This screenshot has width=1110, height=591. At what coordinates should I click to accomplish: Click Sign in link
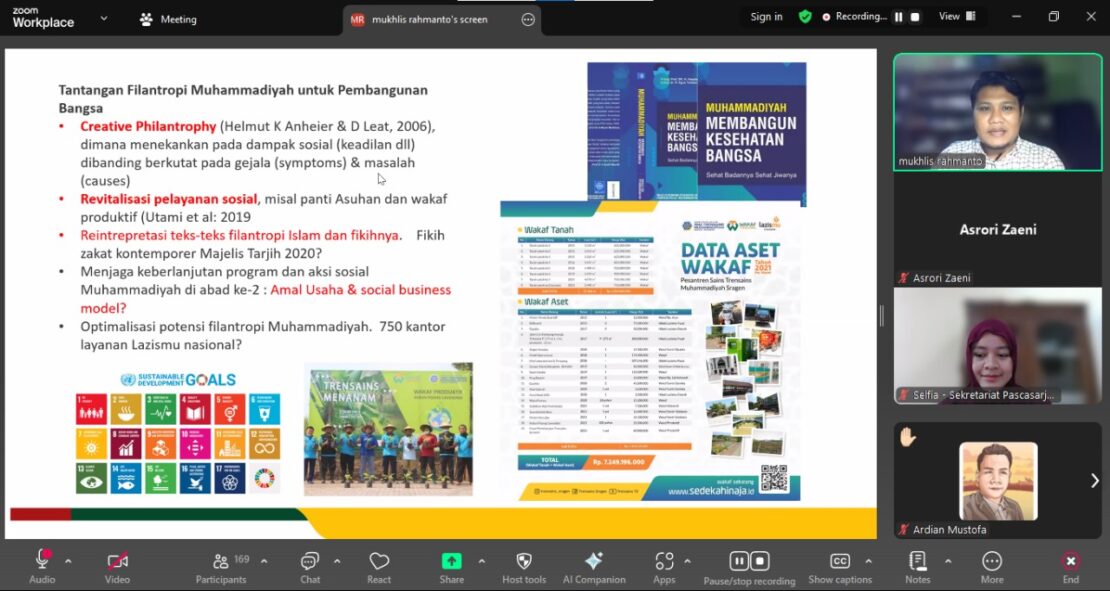pos(767,17)
